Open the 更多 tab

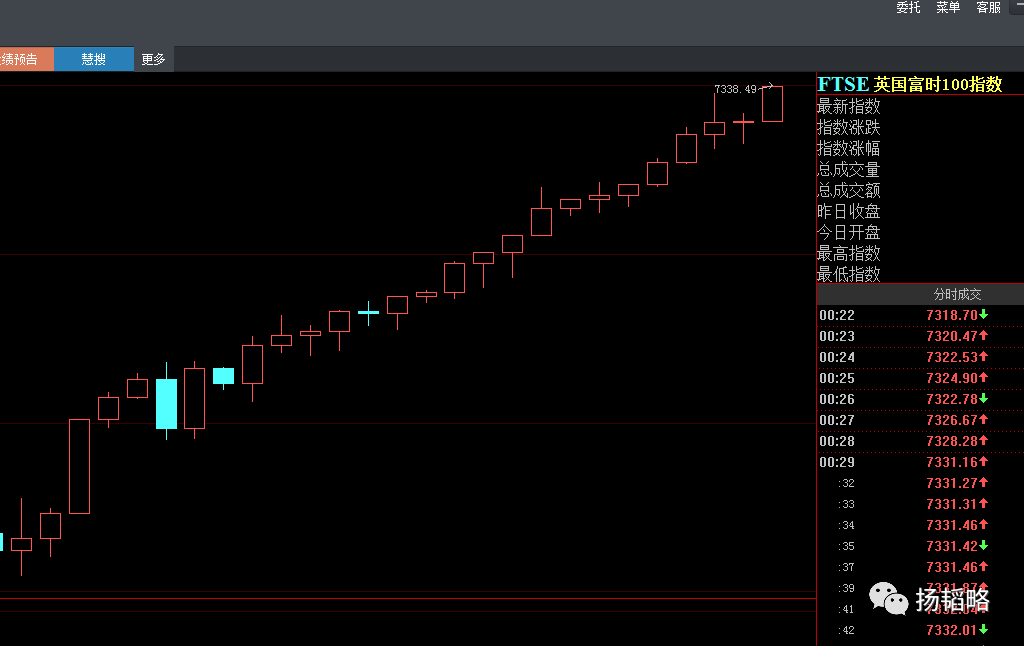[153, 59]
